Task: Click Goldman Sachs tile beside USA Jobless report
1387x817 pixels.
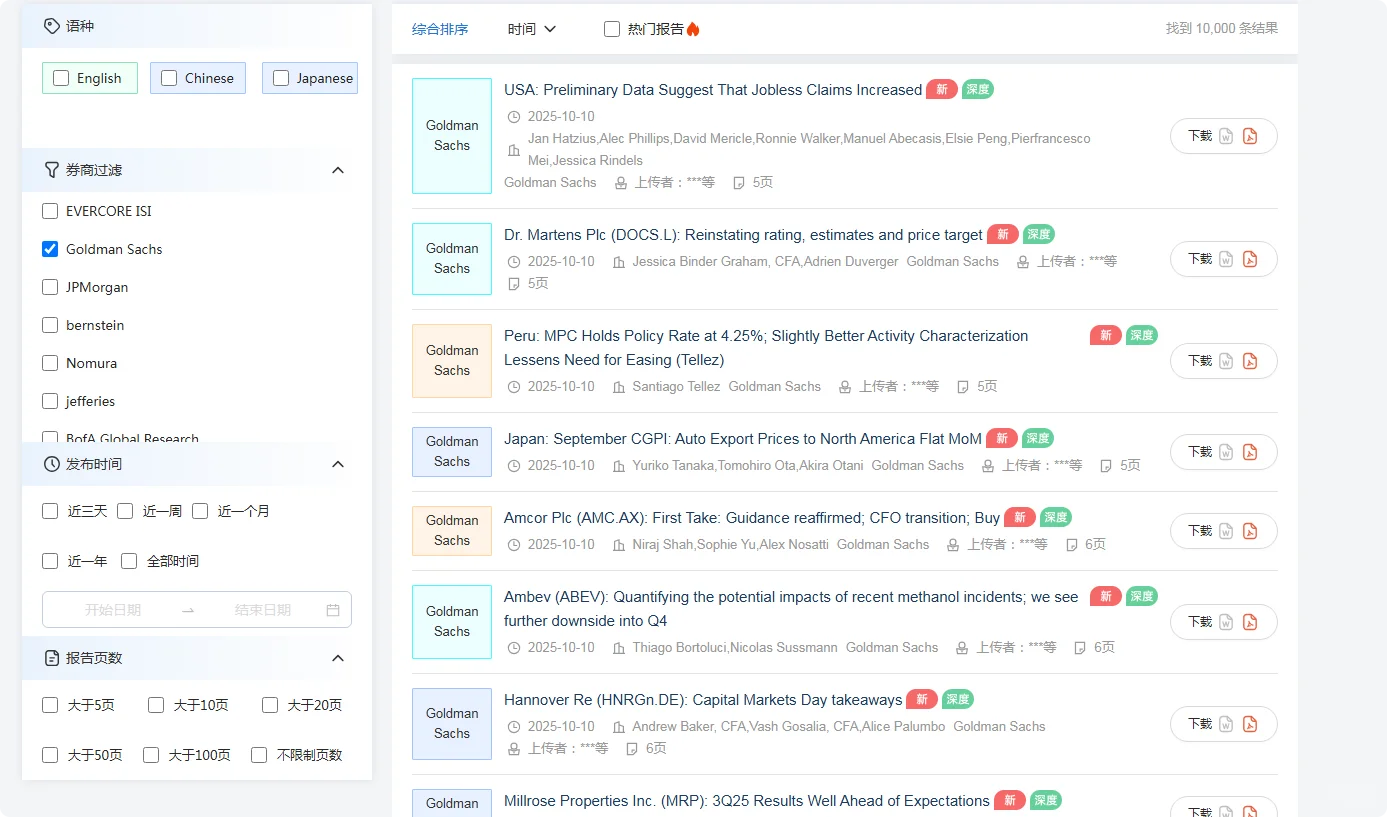Action: tap(452, 136)
